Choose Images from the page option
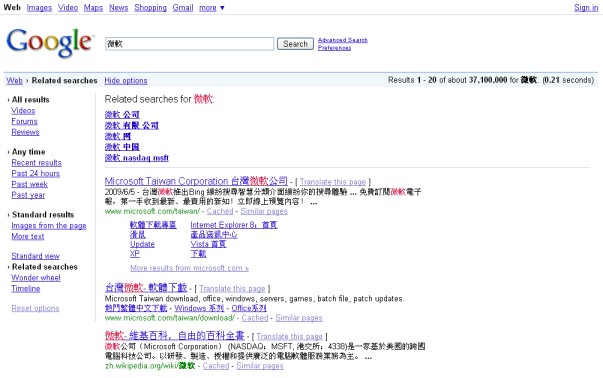This screenshot has height=378, width=603. (49, 226)
